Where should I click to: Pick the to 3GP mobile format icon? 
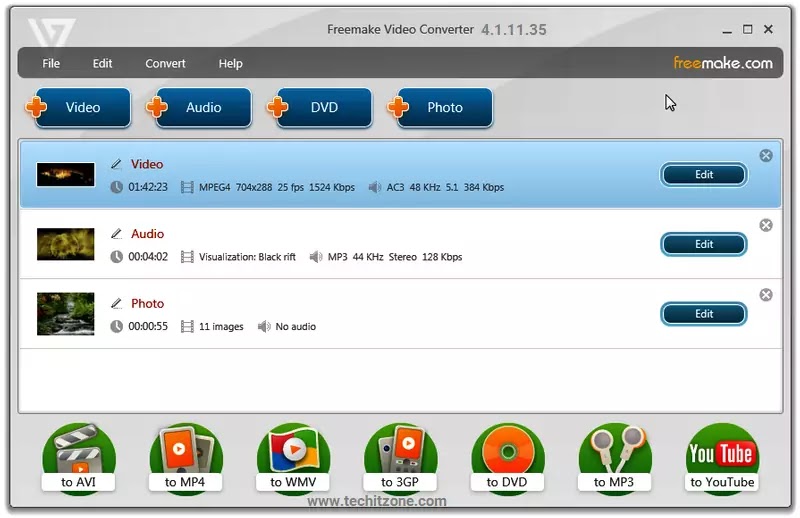pos(401,458)
